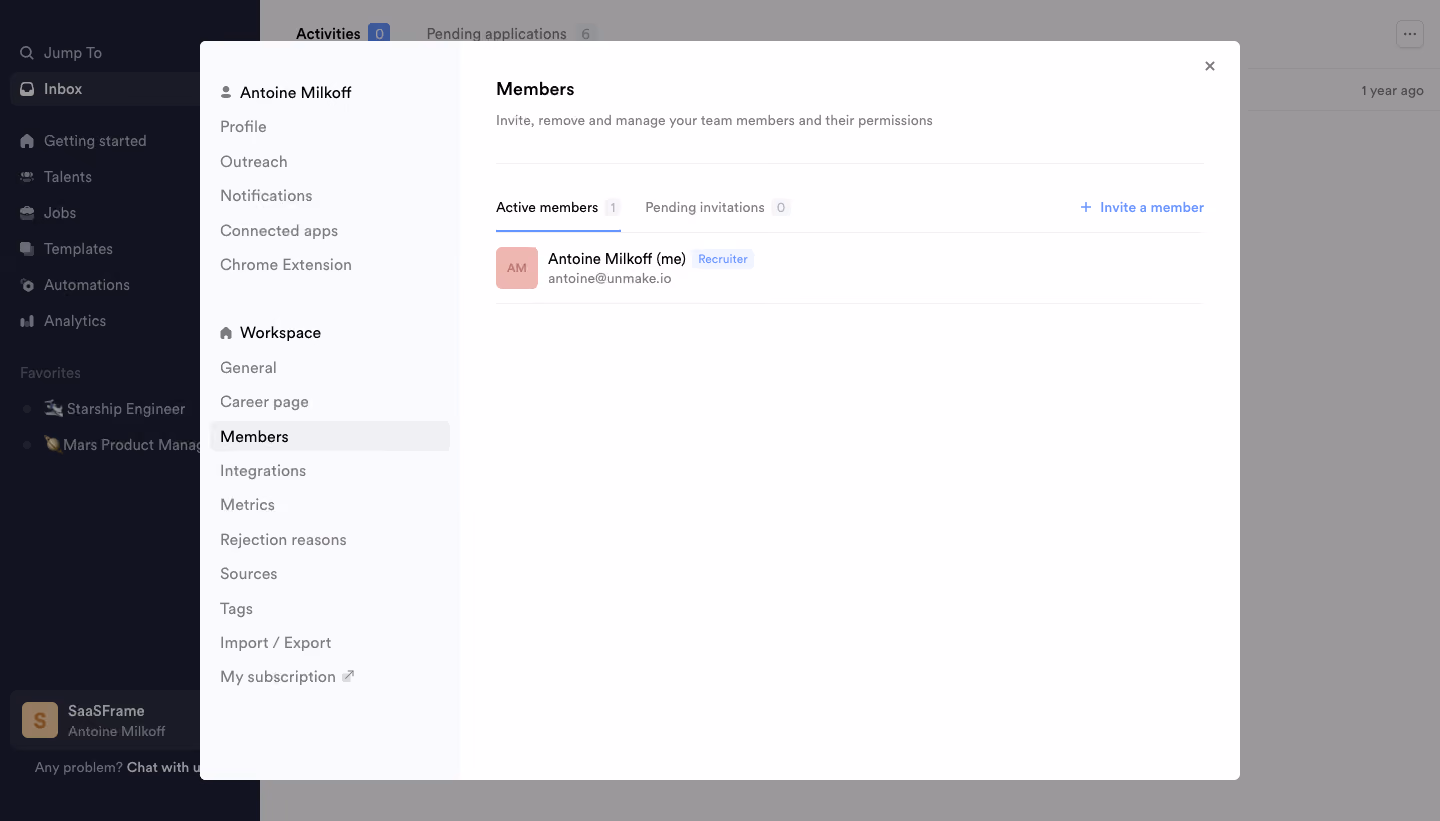Image resolution: width=1440 pixels, height=821 pixels.
Task: Open Outreach settings
Action: (254, 162)
